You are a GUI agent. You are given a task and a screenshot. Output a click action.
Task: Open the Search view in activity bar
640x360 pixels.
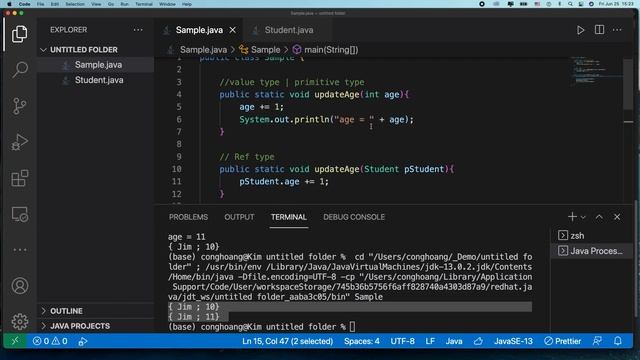pyautogui.click(x=19, y=70)
